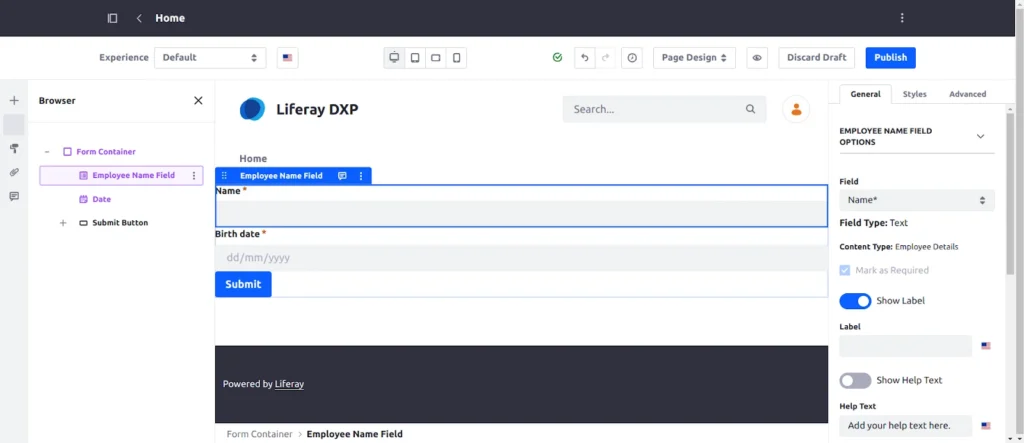Image resolution: width=1024 pixels, height=443 pixels.
Task: Preview the page with the eye icon
Action: pyautogui.click(x=757, y=57)
